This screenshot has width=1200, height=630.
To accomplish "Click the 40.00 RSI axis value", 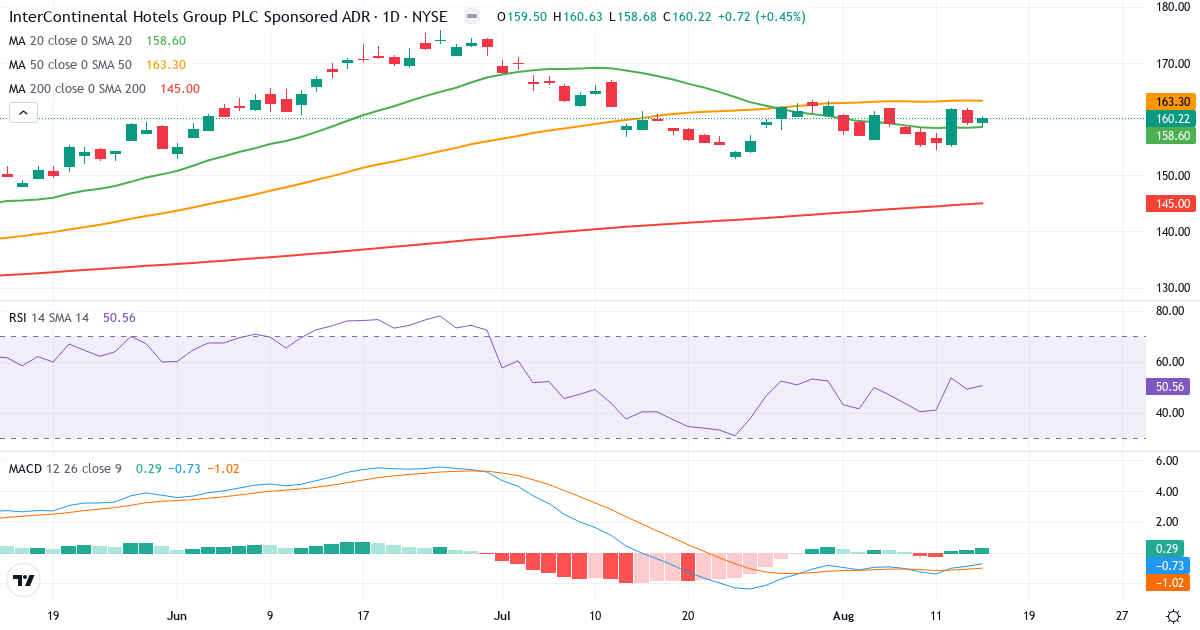I will point(1171,413).
